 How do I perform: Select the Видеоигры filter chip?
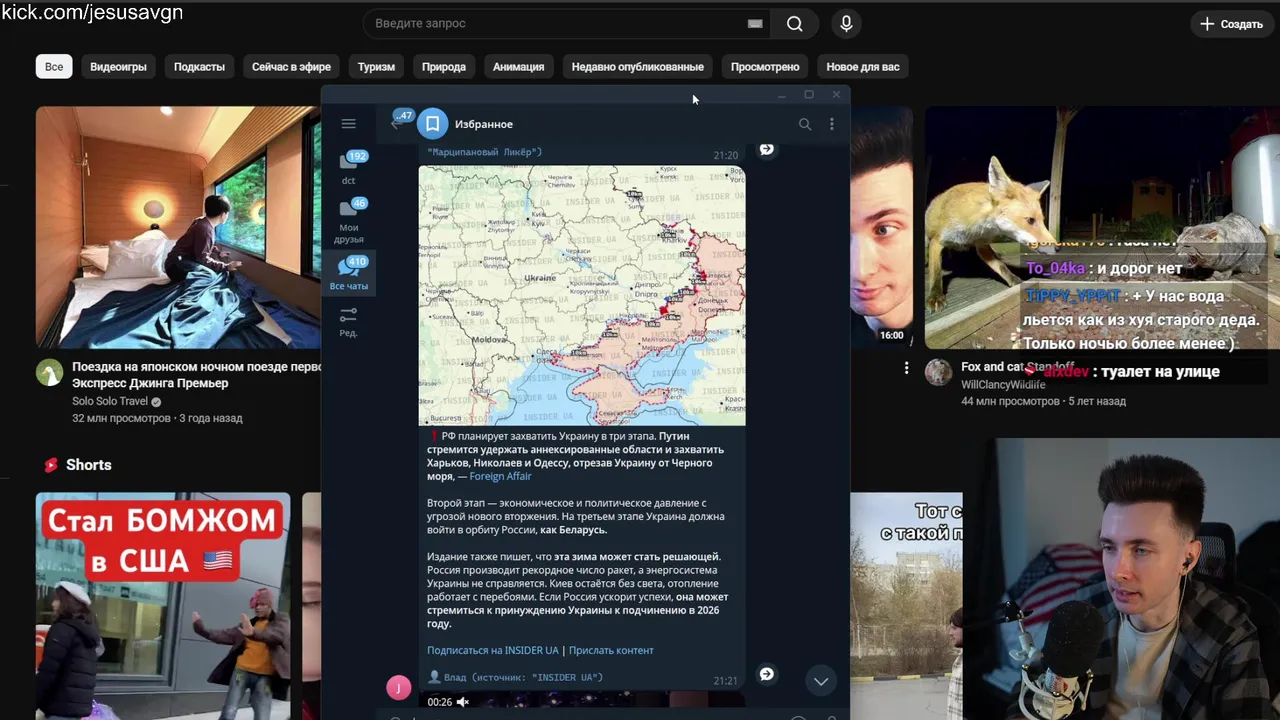(118, 67)
